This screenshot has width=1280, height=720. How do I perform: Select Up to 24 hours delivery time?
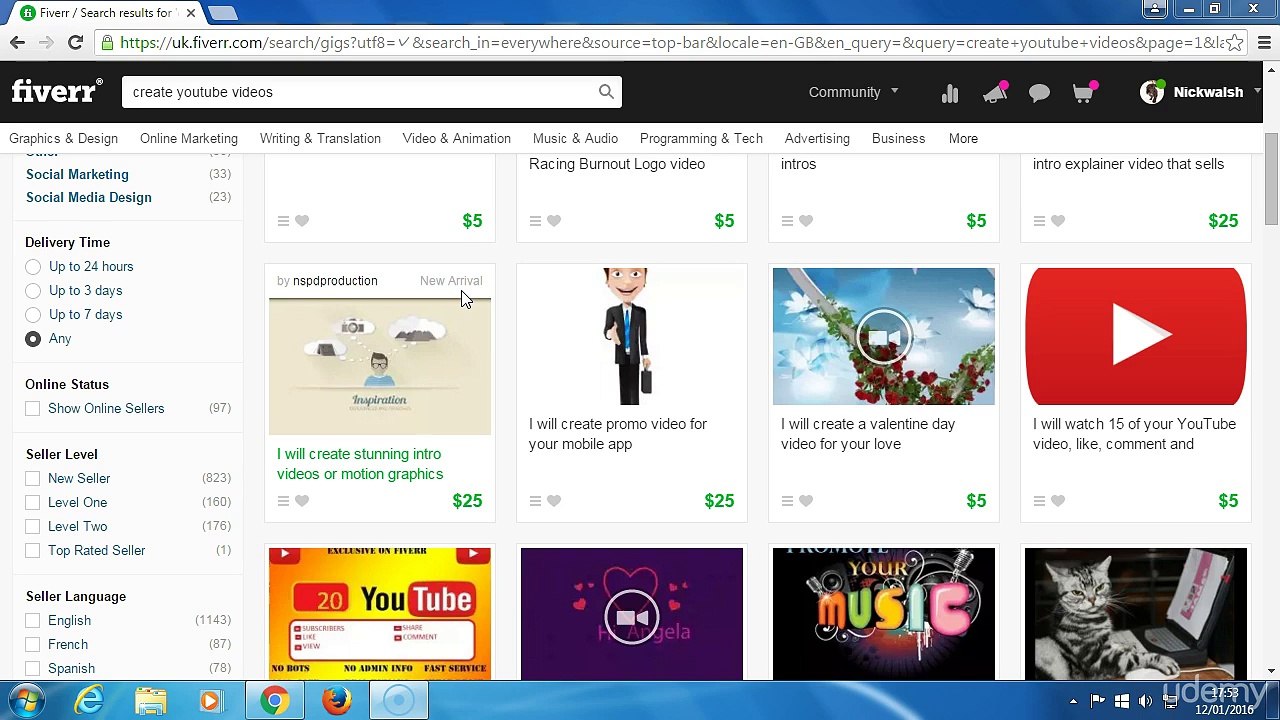pyautogui.click(x=33, y=267)
